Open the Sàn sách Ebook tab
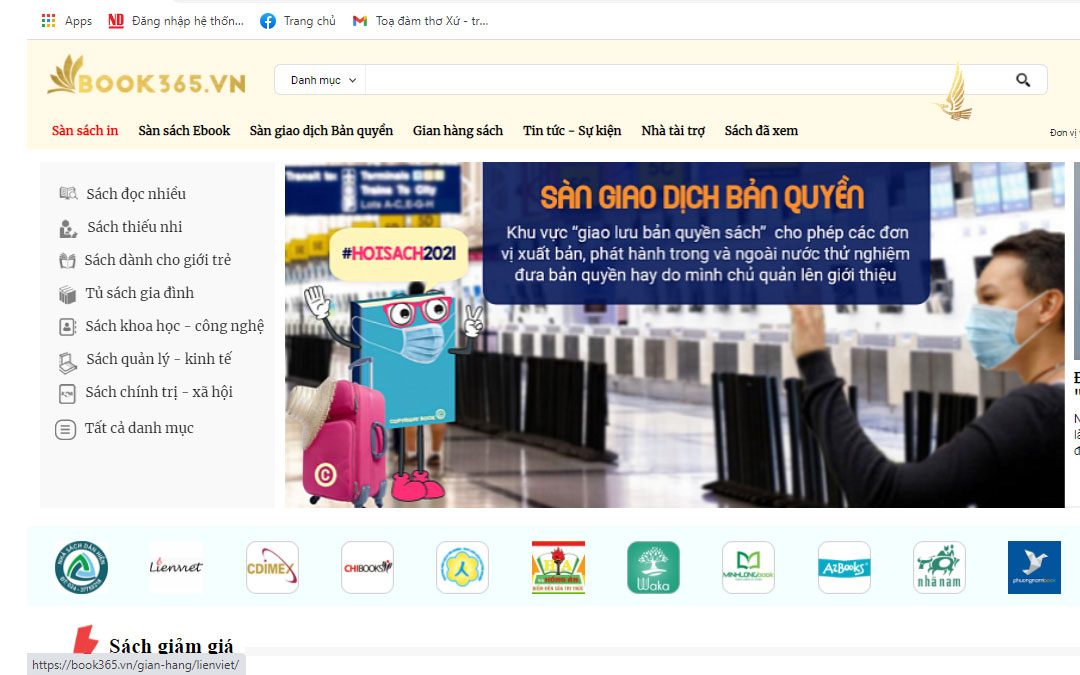 [x=184, y=131]
